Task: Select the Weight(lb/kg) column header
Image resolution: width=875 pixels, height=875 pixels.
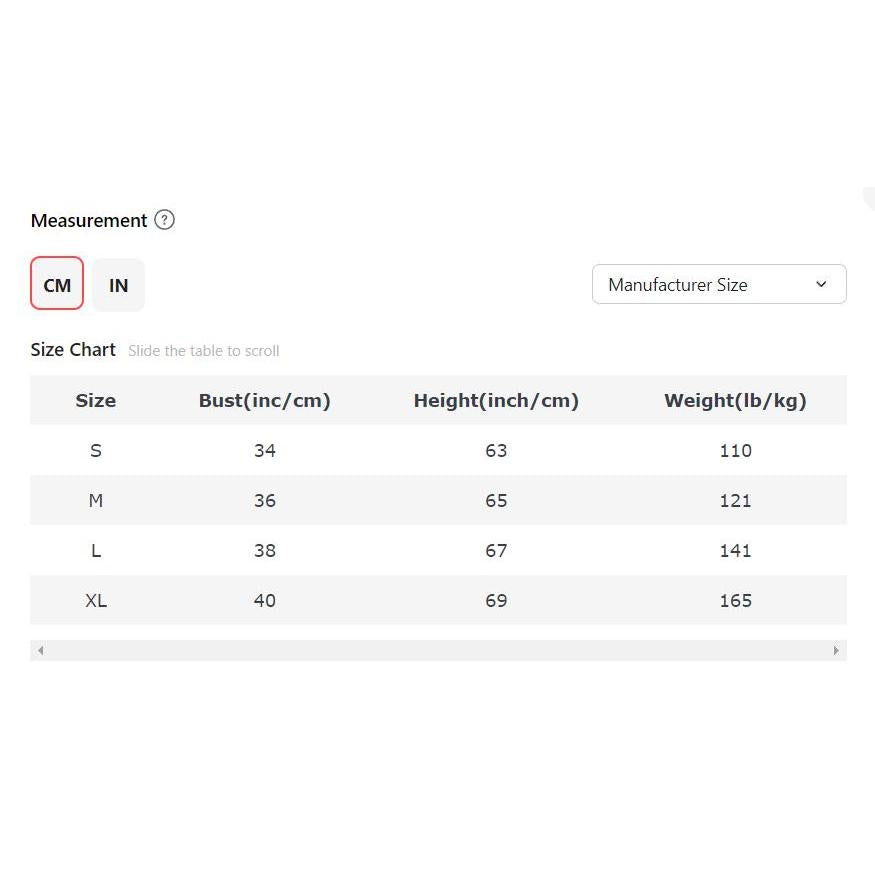Action: coord(735,401)
